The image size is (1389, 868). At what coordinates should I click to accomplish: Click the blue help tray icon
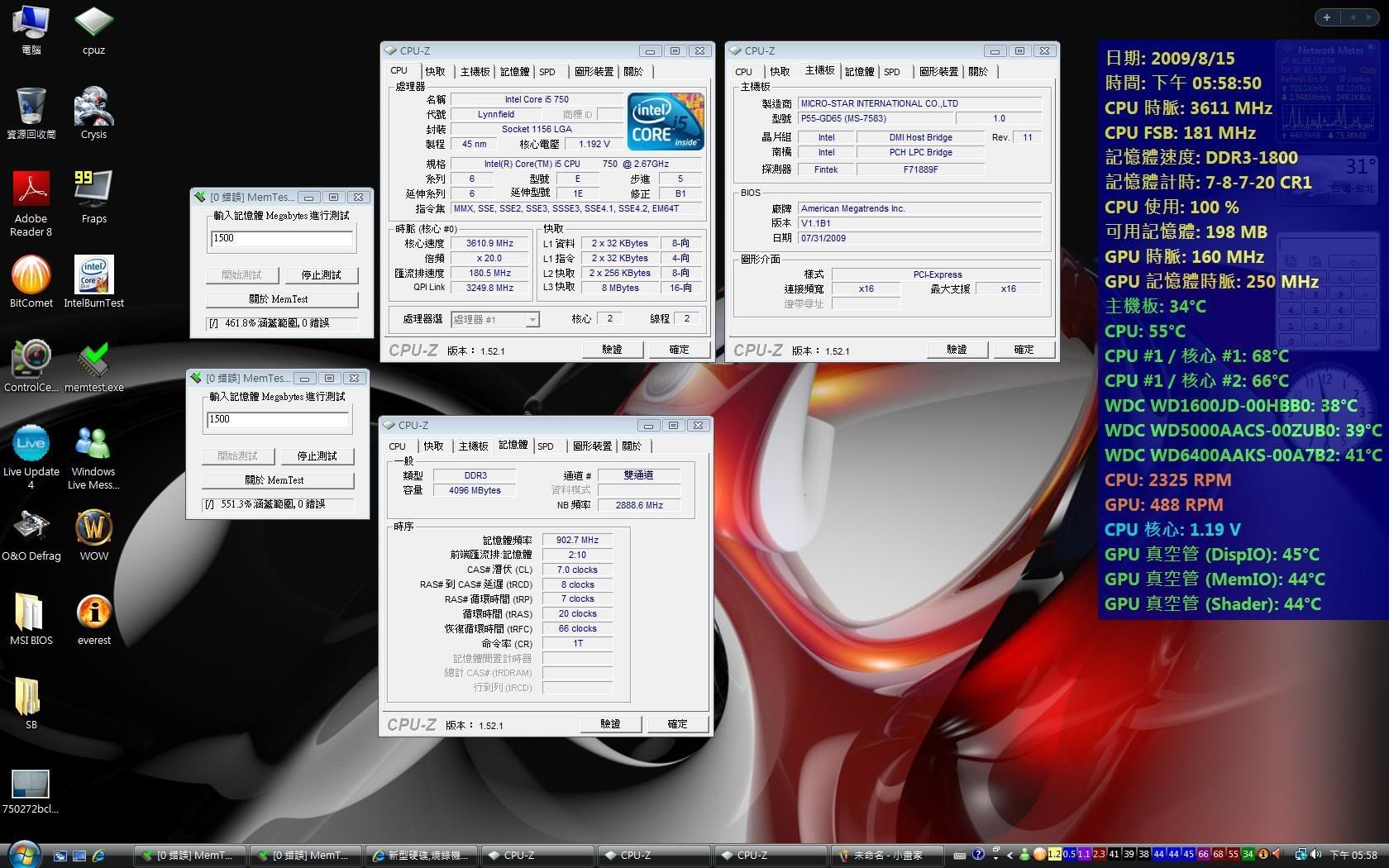pos(978,854)
